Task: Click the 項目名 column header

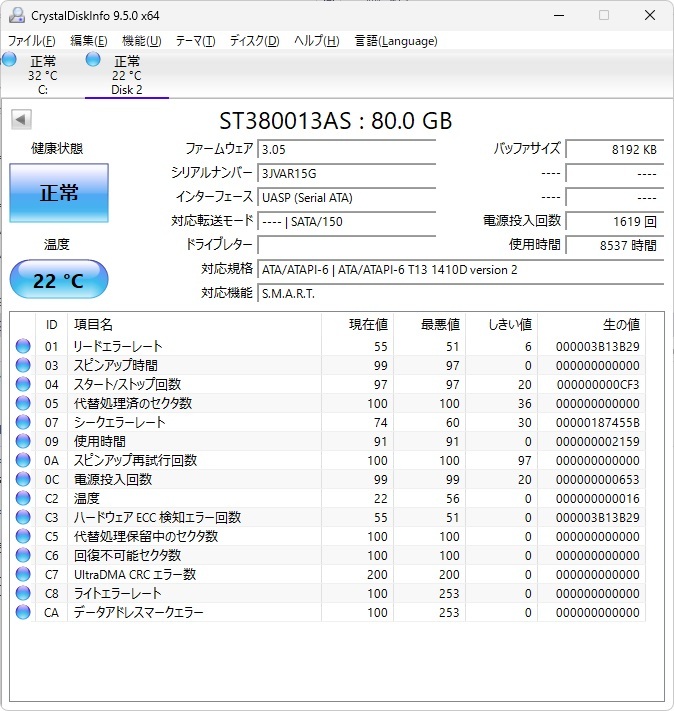Action: (x=94, y=325)
